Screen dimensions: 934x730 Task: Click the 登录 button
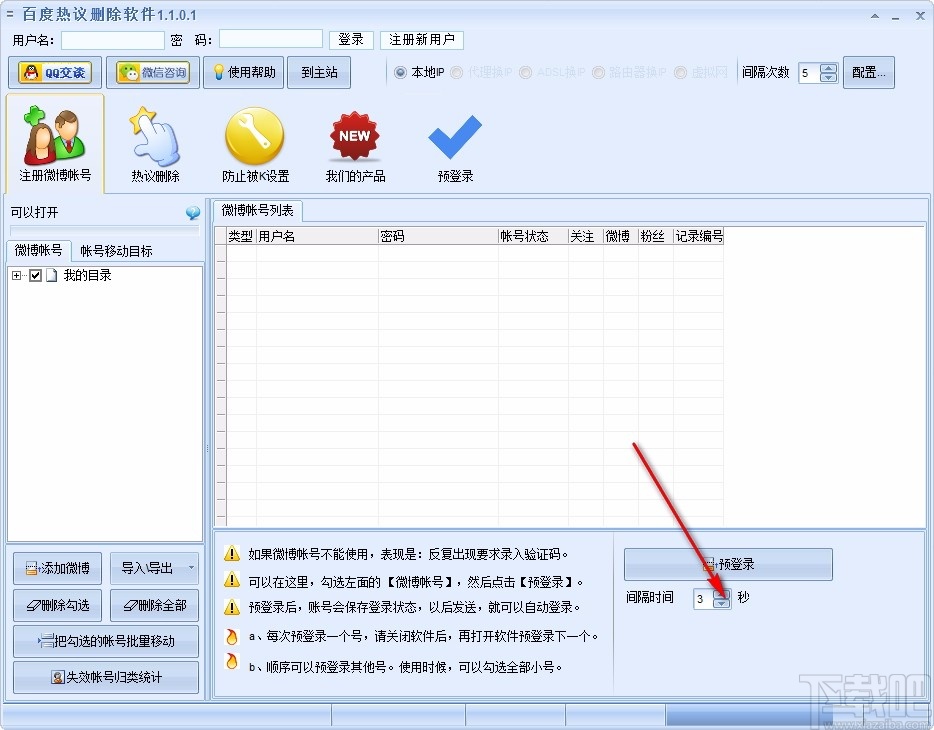pyautogui.click(x=350, y=40)
